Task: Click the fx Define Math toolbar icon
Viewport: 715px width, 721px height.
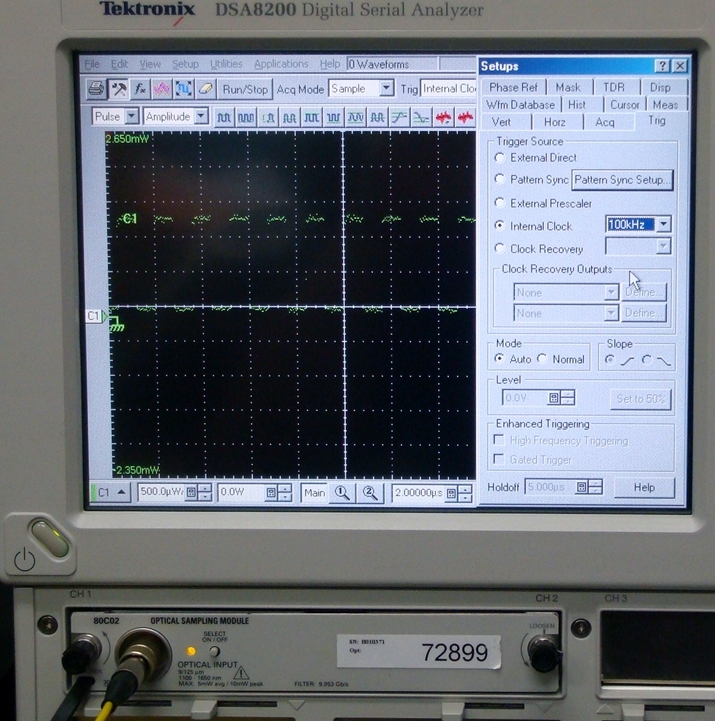Action: [x=140, y=89]
